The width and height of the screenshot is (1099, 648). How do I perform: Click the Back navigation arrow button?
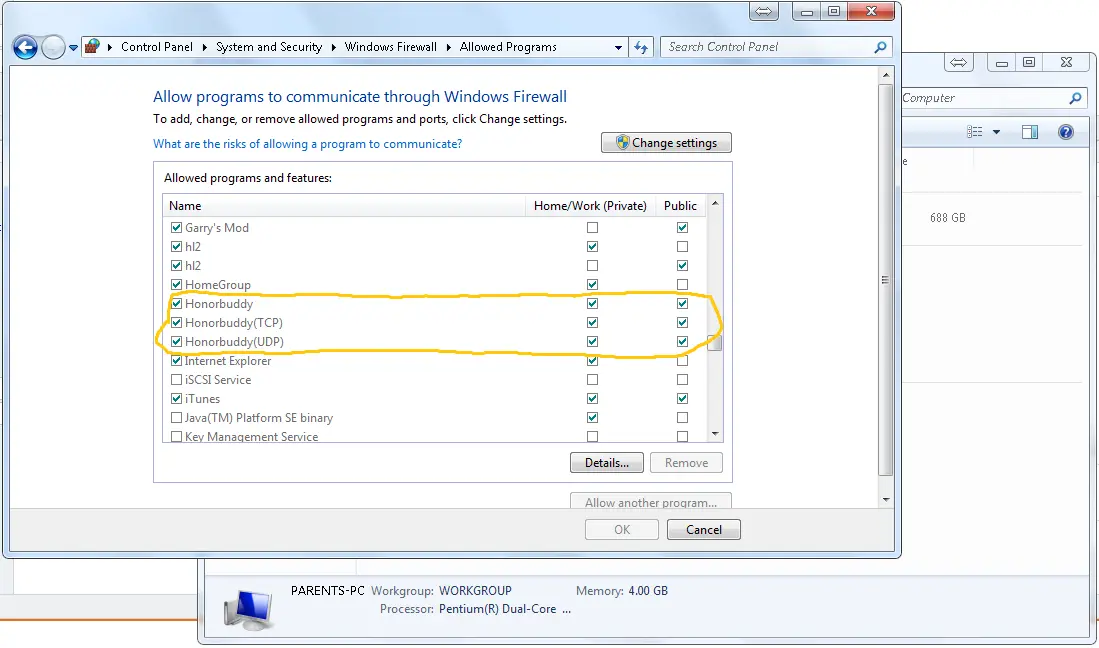(25, 47)
